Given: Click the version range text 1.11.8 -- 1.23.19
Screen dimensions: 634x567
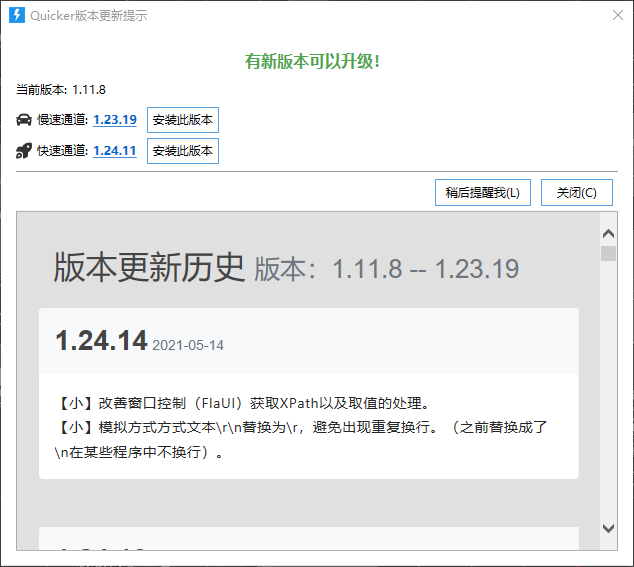Looking at the screenshot, I should [425, 269].
